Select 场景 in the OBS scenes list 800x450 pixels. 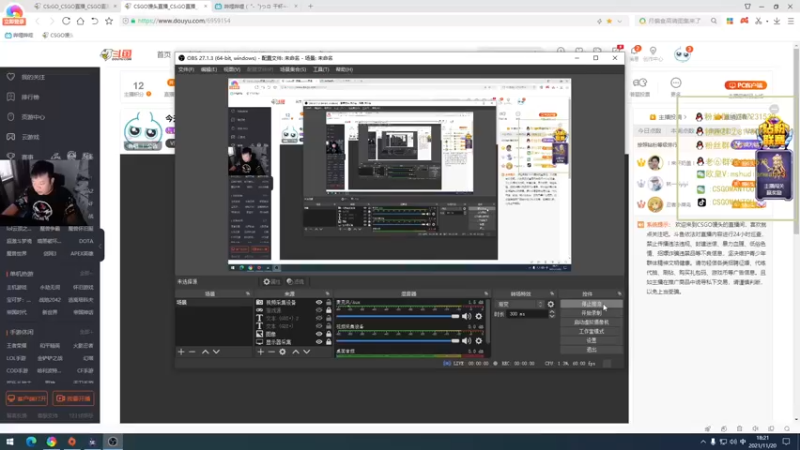coord(213,303)
